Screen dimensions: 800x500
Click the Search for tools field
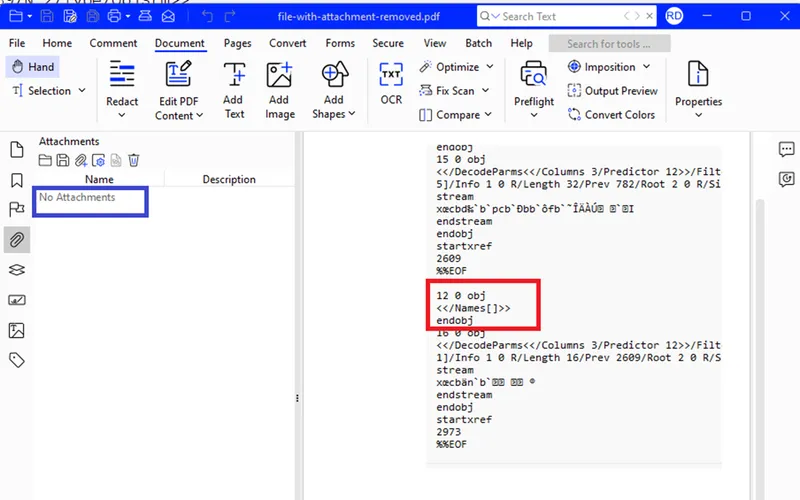point(609,44)
